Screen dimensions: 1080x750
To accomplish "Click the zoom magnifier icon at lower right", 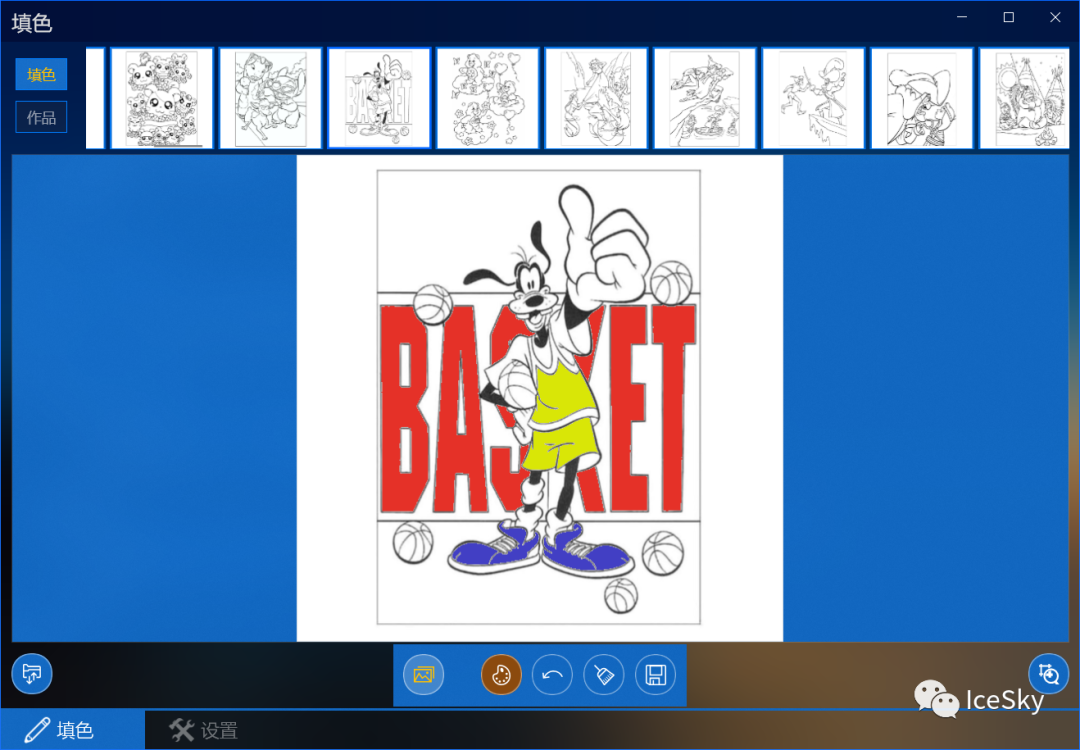I will pyautogui.click(x=1048, y=674).
